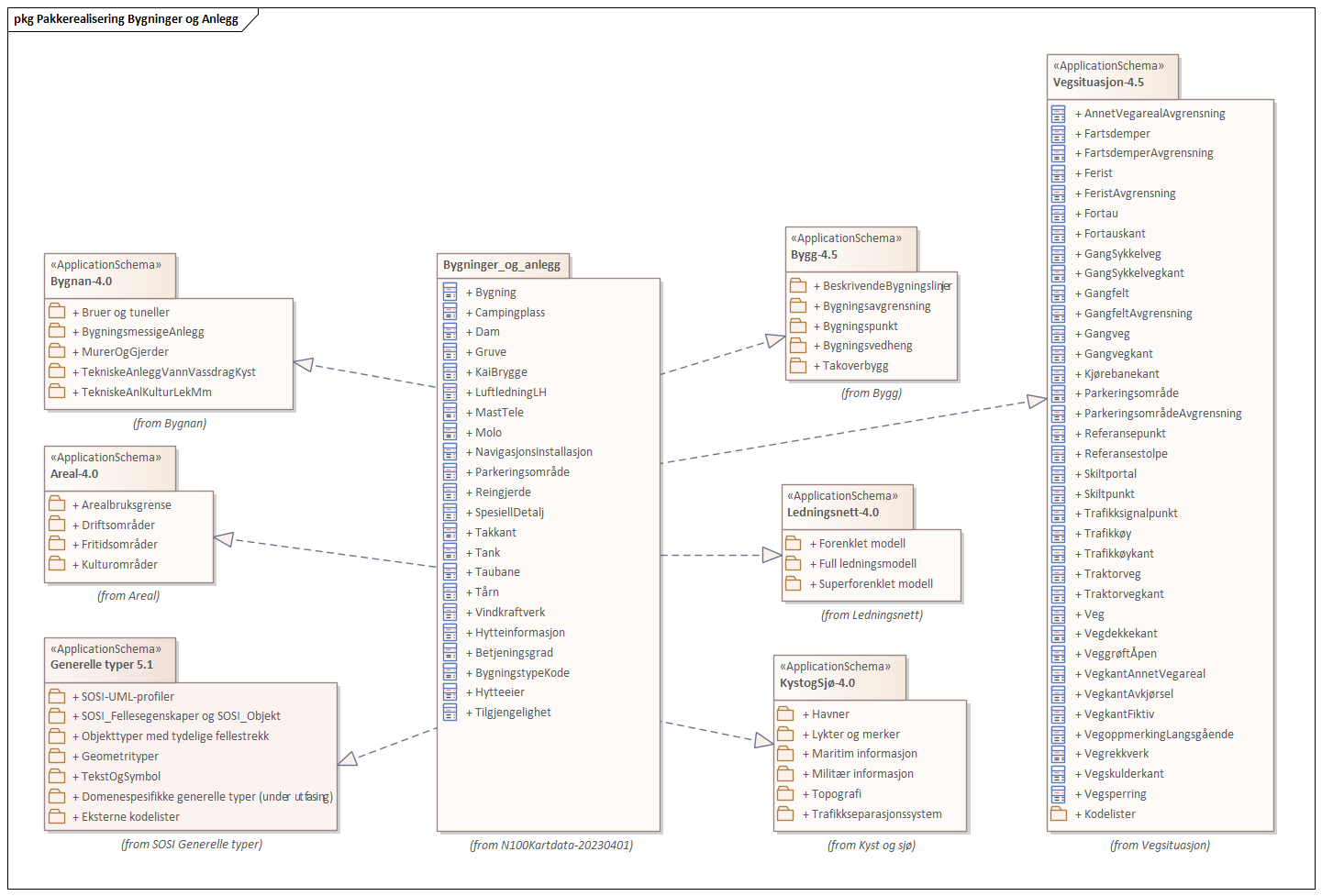Click the diagram title Pakkerealisering Bygninger og Anlegg

(126, 18)
